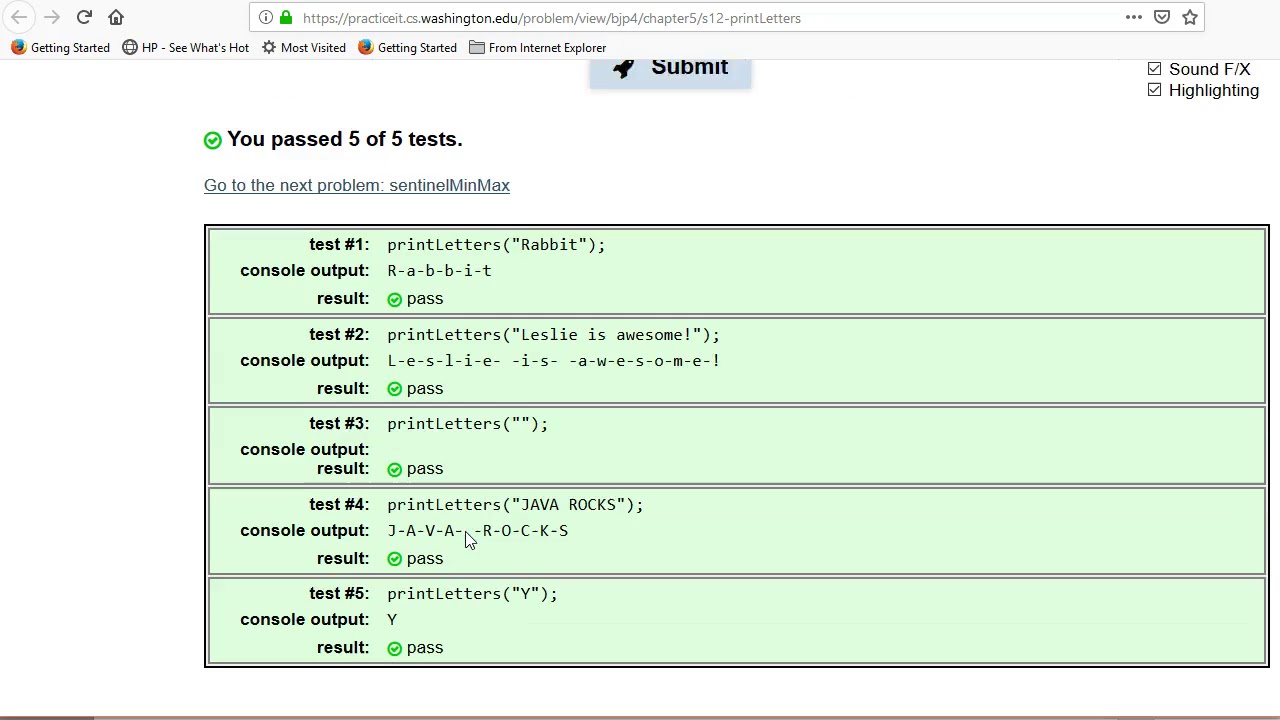The image size is (1280, 720).
Task: Go to the browser Home page
Action: 116,17
